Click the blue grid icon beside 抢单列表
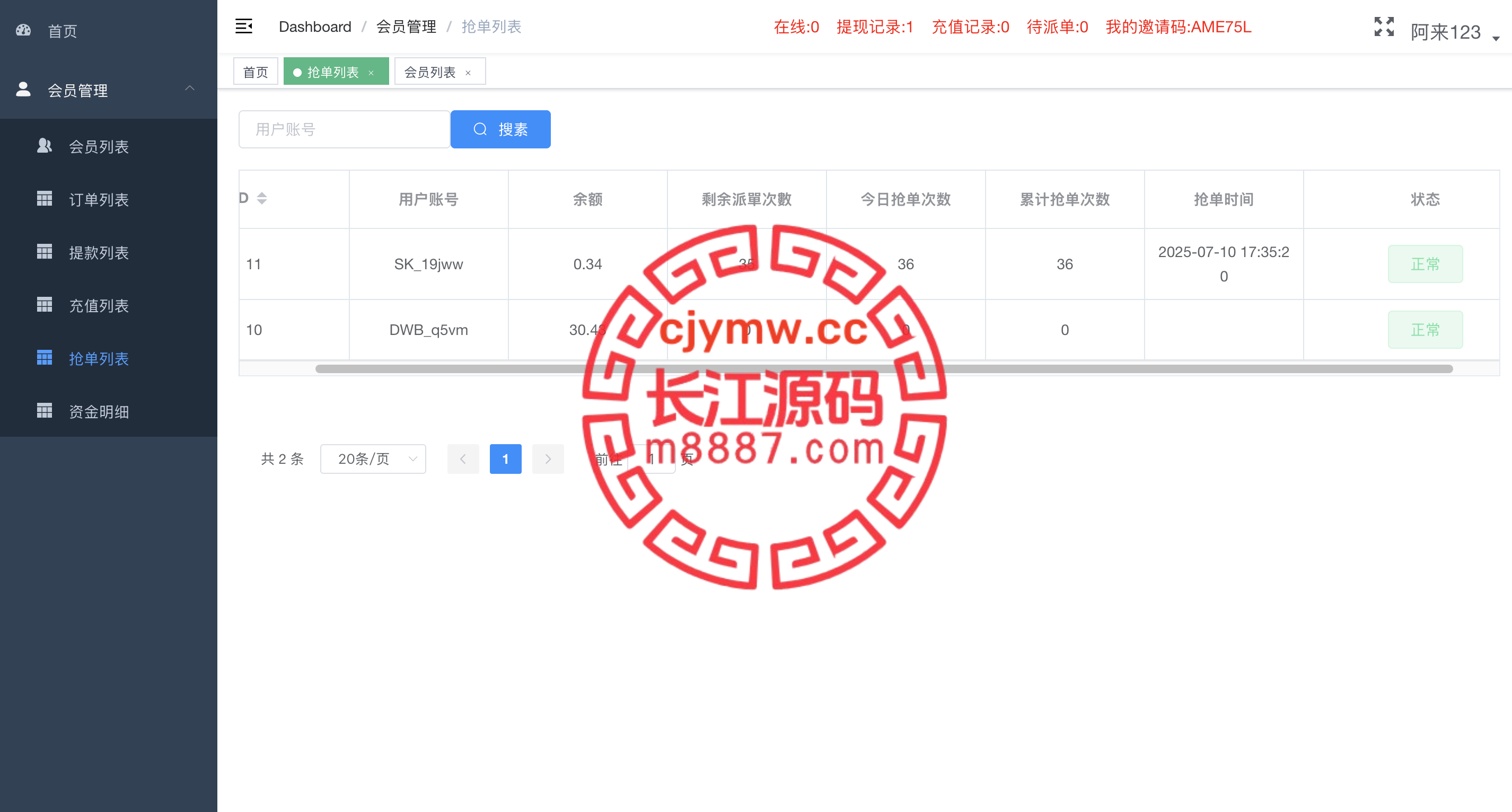Viewport: 1512px width, 812px height. tap(45, 357)
